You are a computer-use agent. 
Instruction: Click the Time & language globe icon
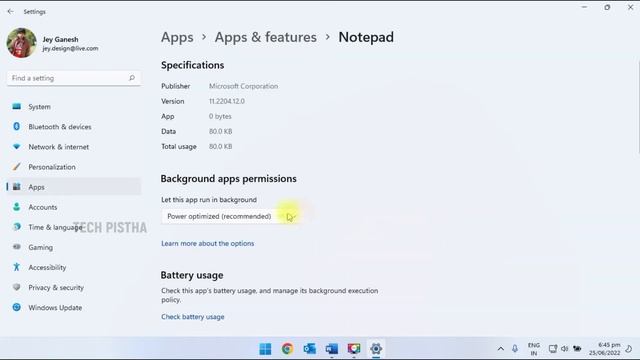(x=16, y=227)
